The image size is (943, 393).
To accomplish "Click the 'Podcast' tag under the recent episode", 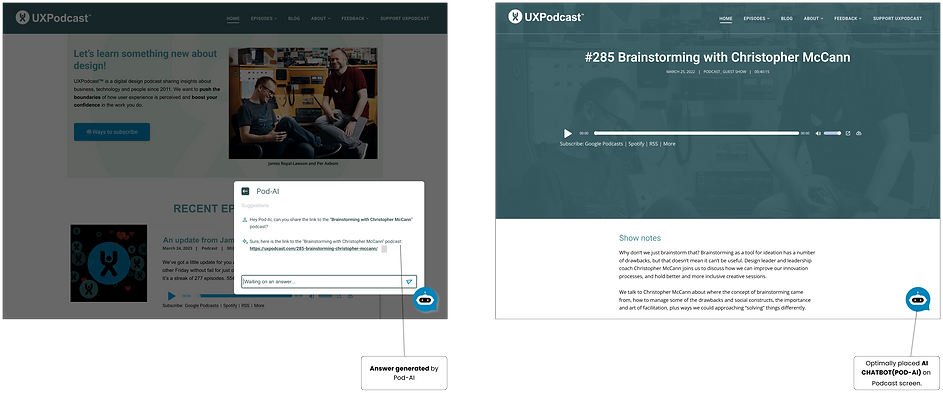I will [x=210, y=248].
